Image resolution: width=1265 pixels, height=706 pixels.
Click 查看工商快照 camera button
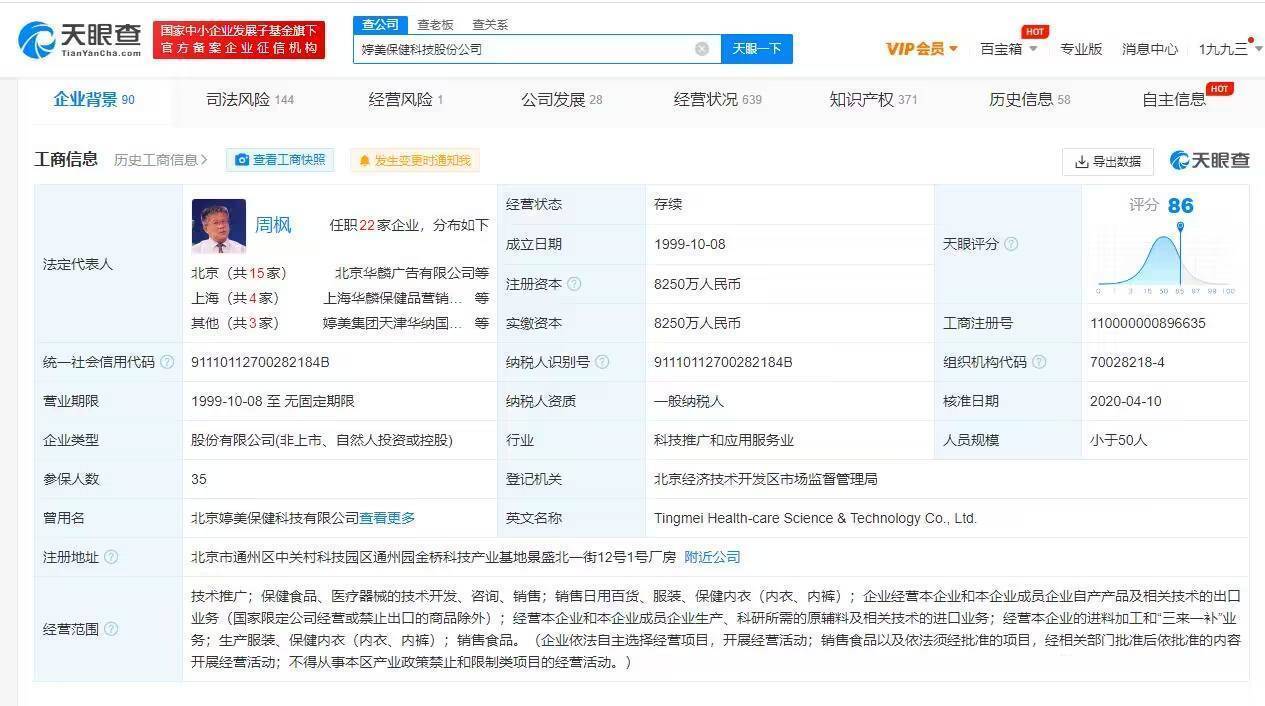[280, 160]
